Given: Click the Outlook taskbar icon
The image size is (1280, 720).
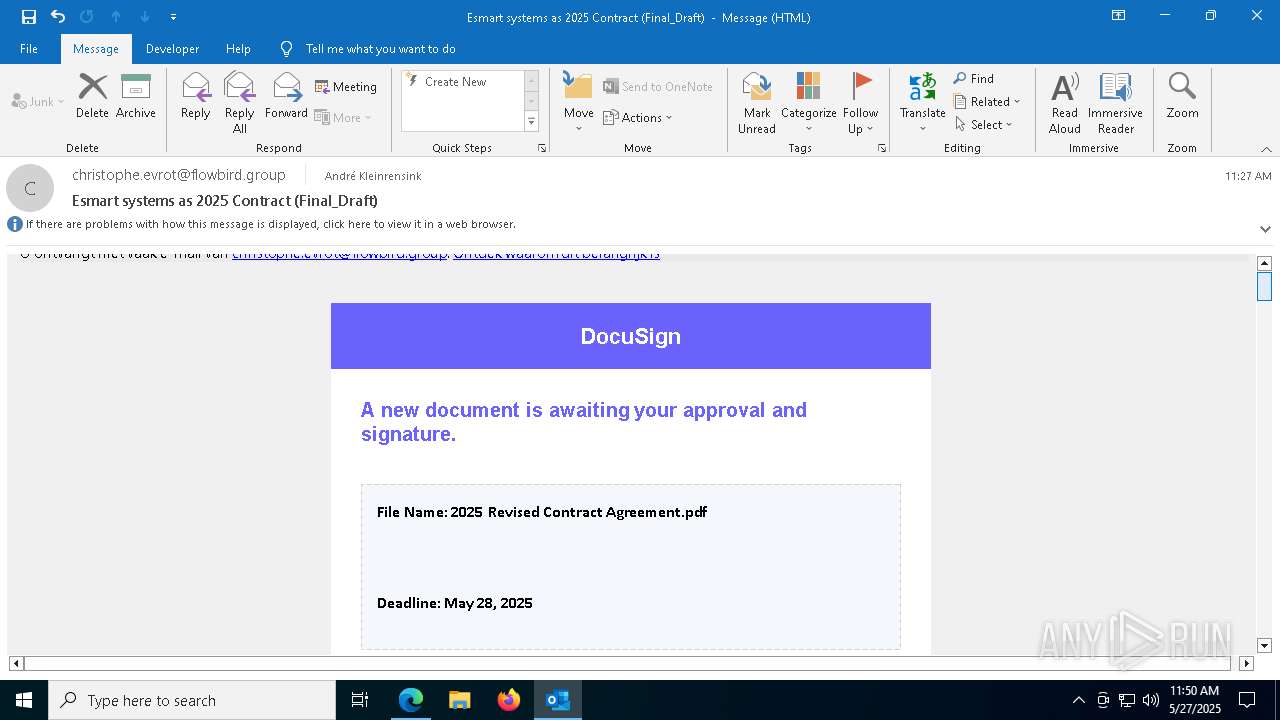Looking at the screenshot, I should pyautogui.click(x=558, y=700).
